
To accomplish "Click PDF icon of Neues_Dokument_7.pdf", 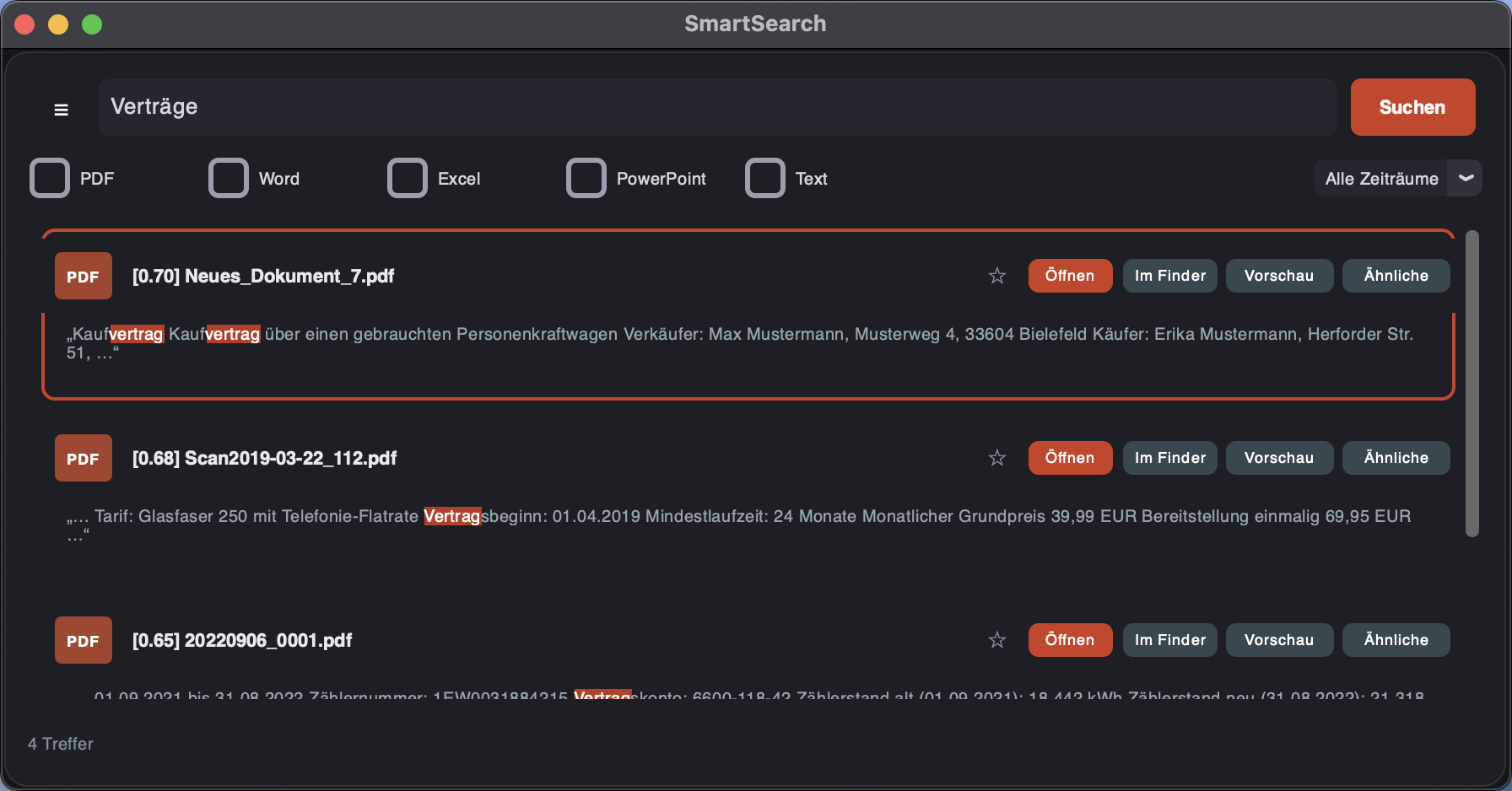I will (84, 276).
